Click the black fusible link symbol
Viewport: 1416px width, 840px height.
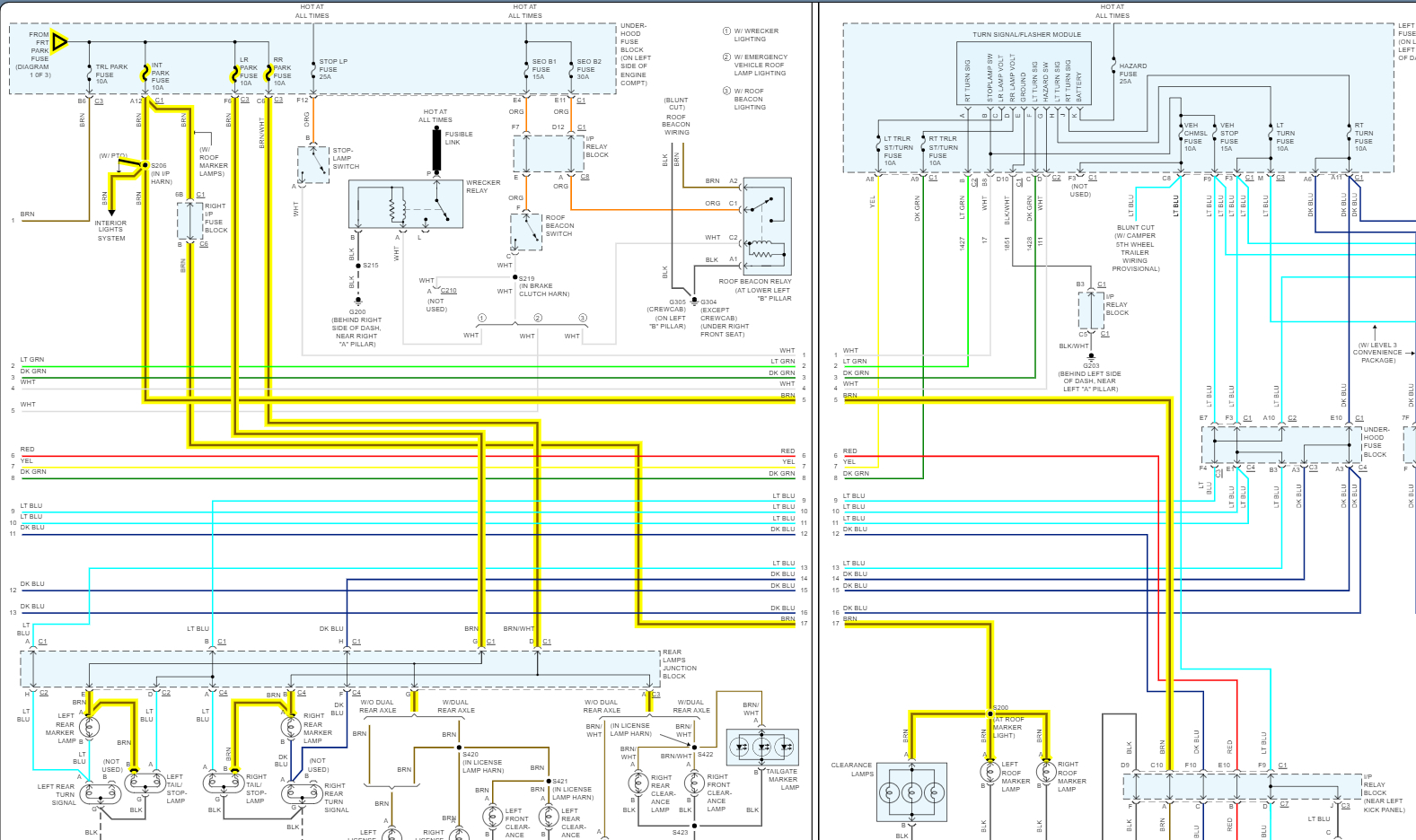coord(437,150)
